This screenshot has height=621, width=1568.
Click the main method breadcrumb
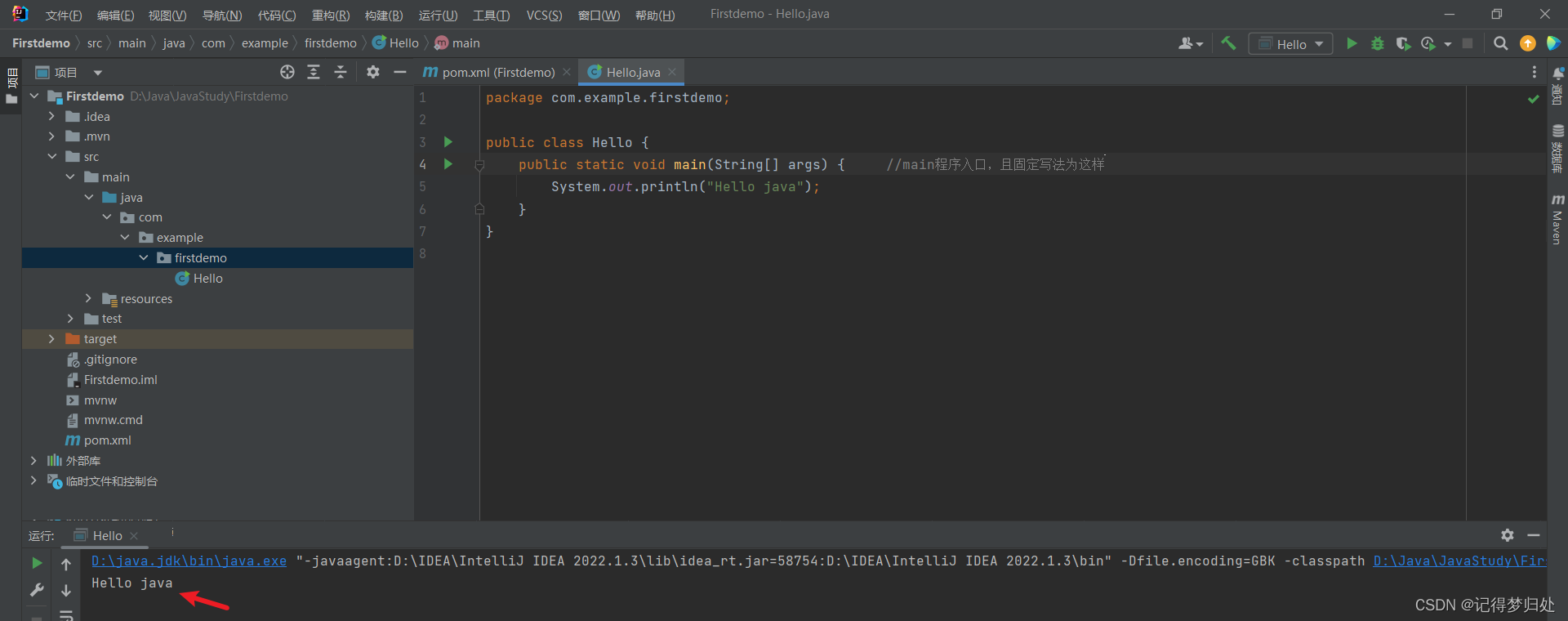coord(457,43)
